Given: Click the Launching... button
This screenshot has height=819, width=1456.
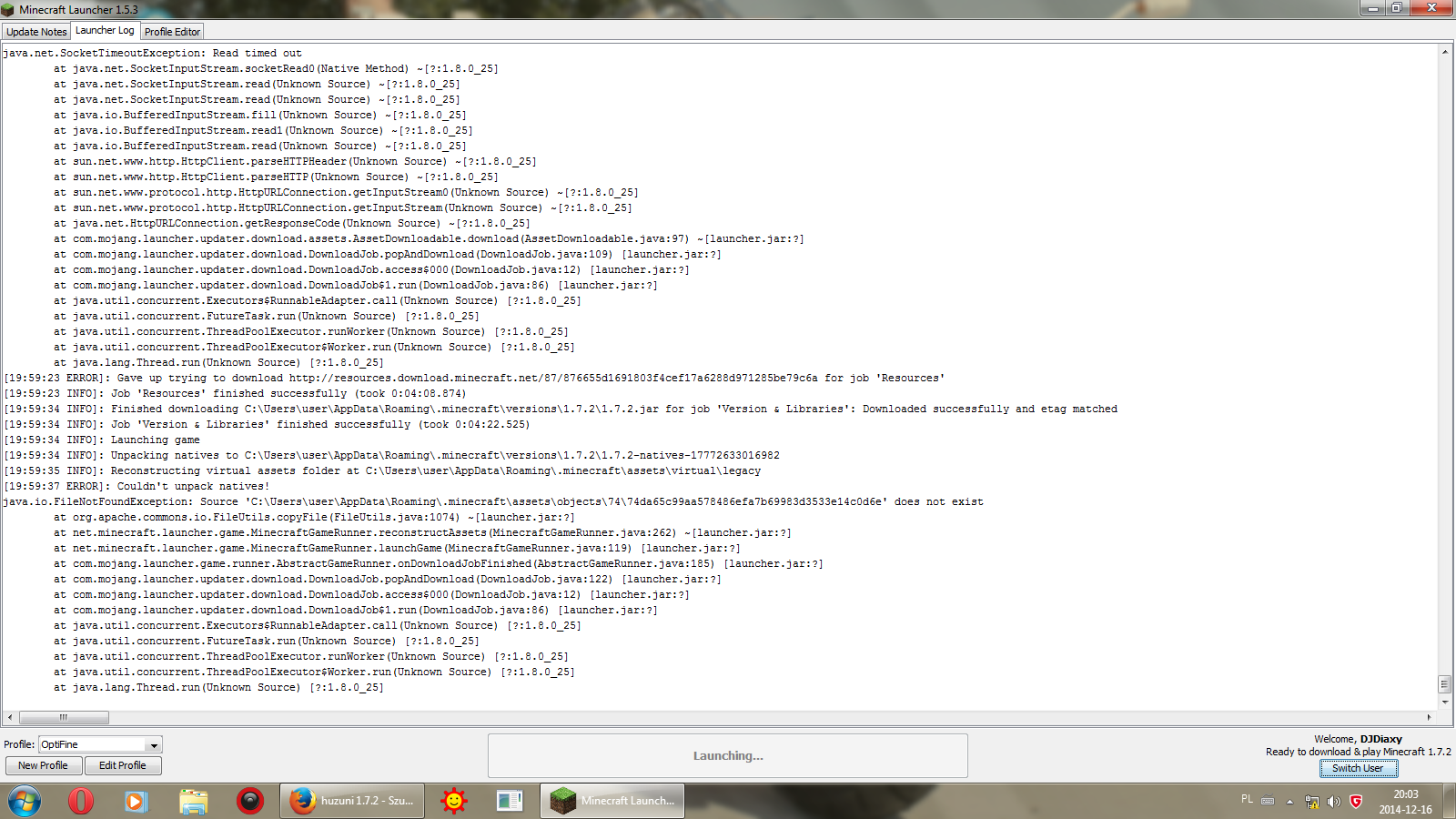Looking at the screenshot, I should (728, 755).
